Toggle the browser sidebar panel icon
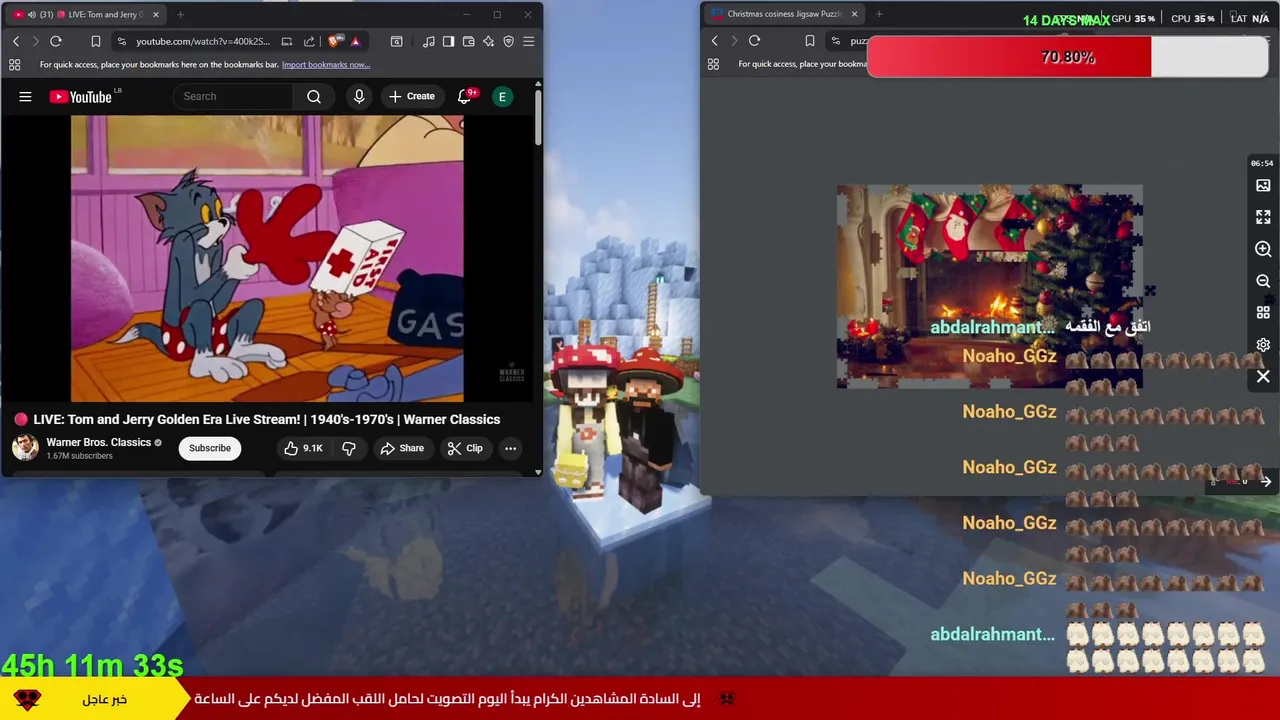The height and width of the screenshot is (720, 1280). [x=448, y=41]
